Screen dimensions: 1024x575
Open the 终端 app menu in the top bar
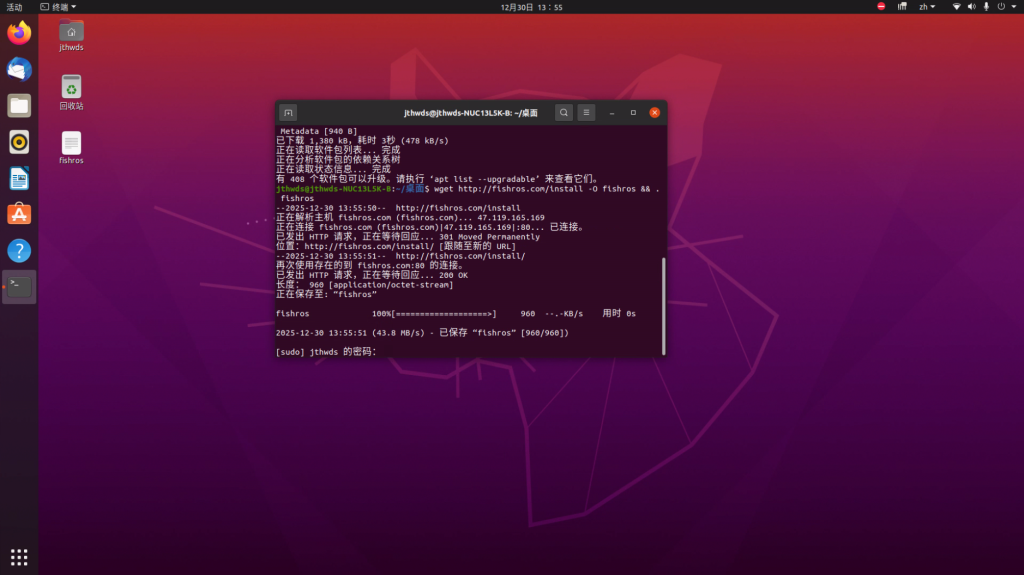pyautogui.click(x=54, y=7)
